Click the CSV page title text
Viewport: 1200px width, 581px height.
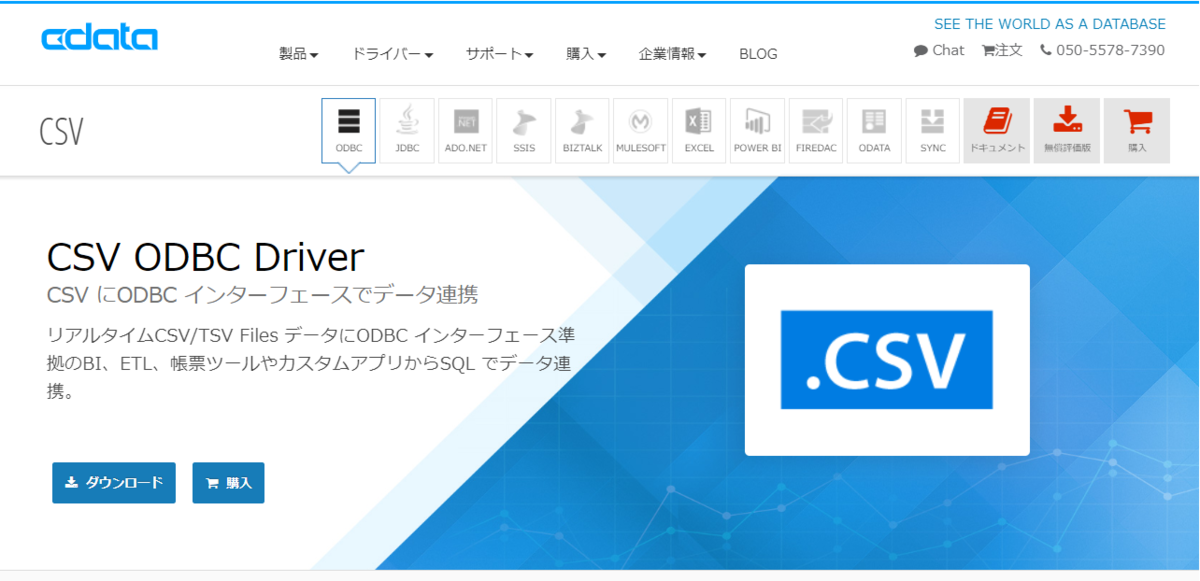pos(61,131)
